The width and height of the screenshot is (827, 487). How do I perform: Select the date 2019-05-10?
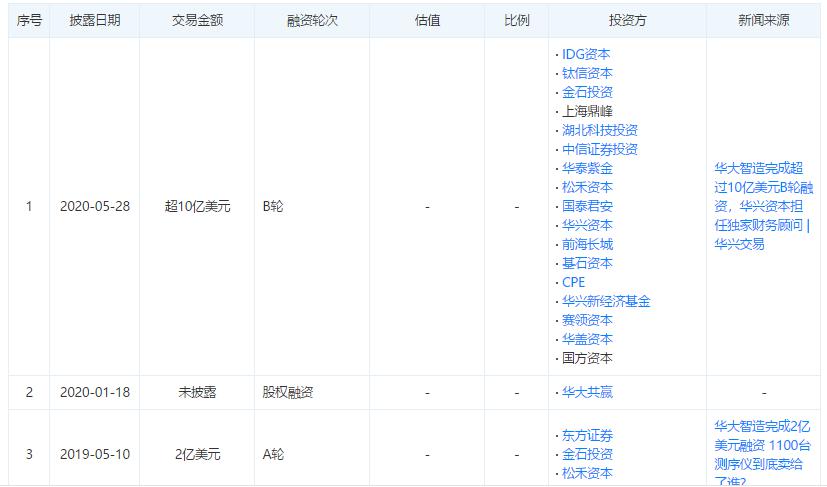click(95, 454)
